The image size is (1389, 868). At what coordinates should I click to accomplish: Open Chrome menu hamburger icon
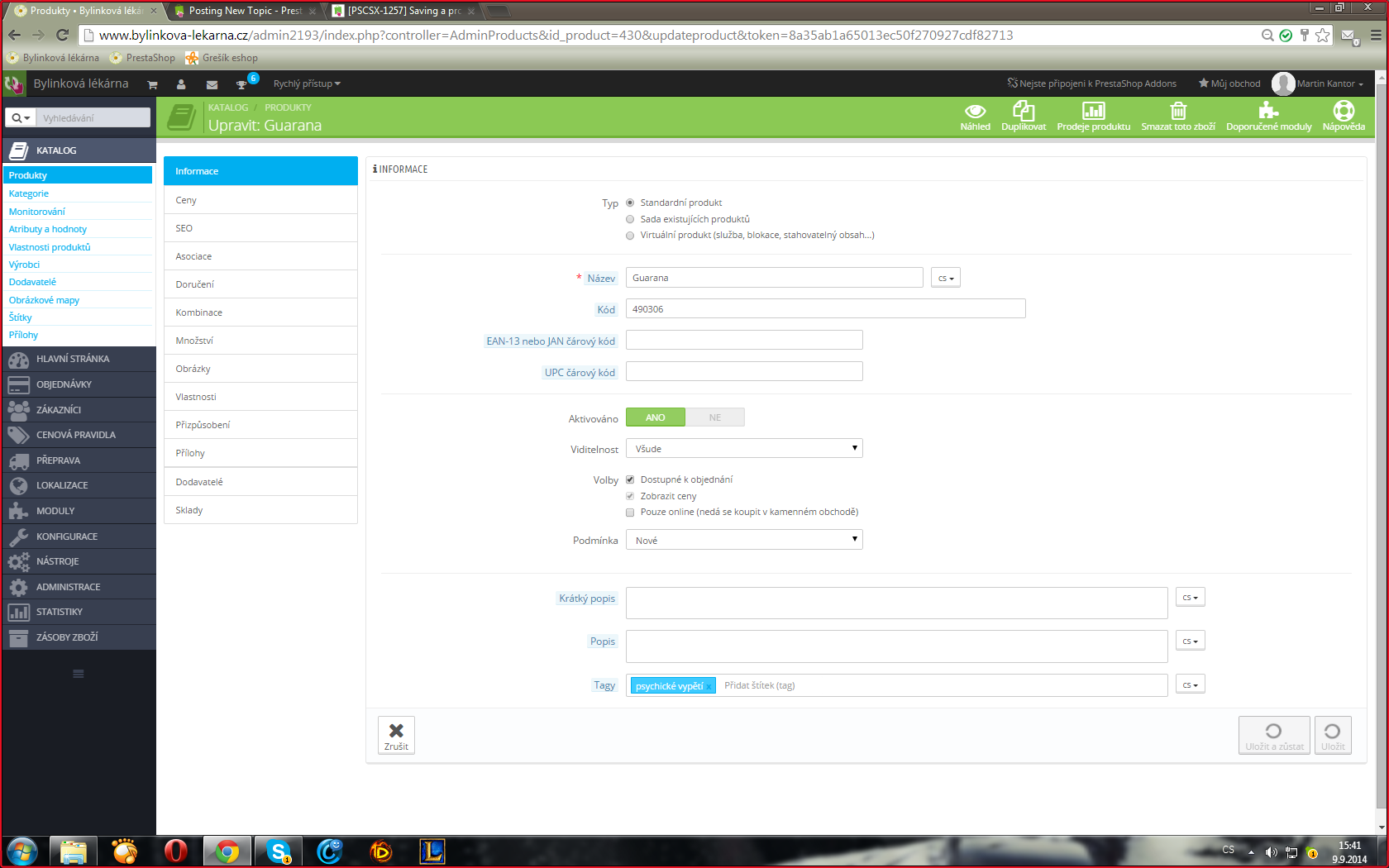(1376, 35)
